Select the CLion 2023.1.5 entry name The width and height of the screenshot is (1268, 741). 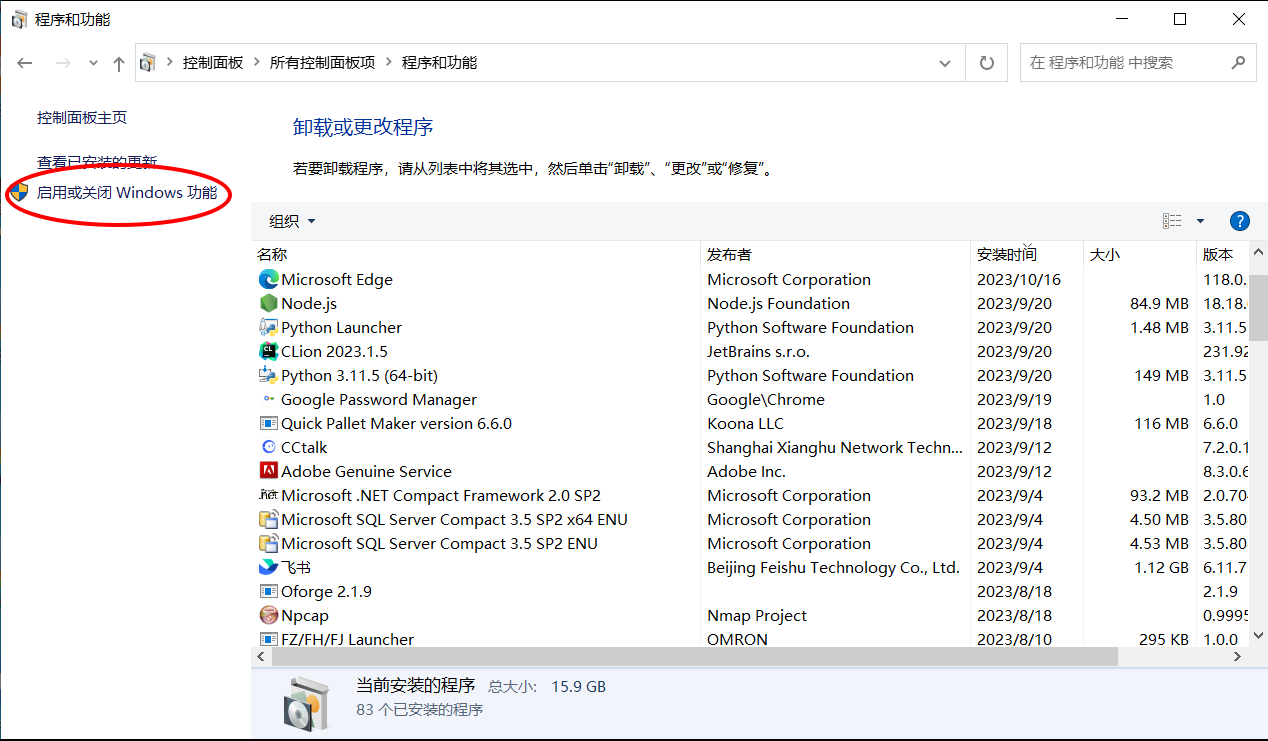coord(334,352)
